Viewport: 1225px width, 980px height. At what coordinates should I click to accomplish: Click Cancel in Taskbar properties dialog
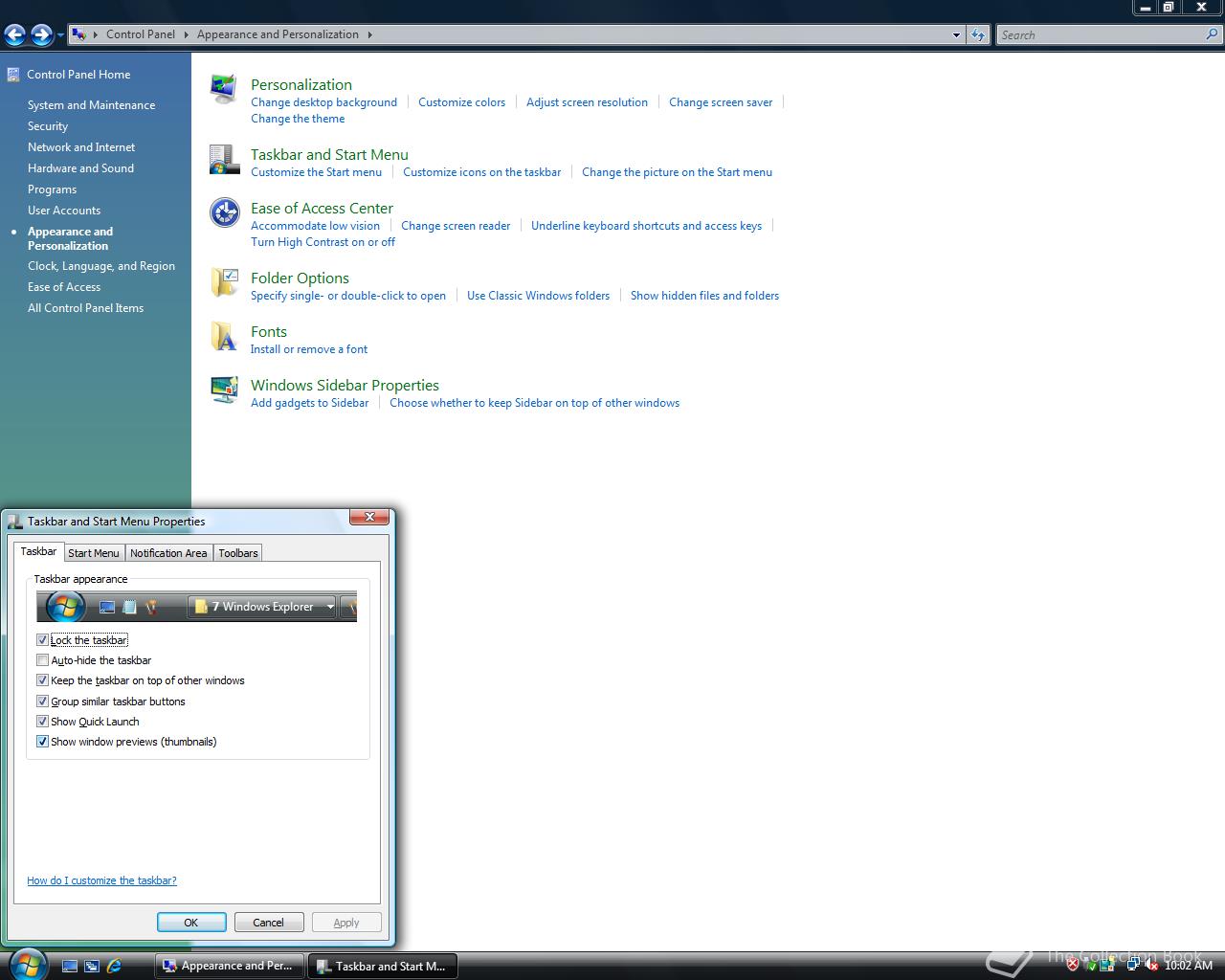pos(269,923)
